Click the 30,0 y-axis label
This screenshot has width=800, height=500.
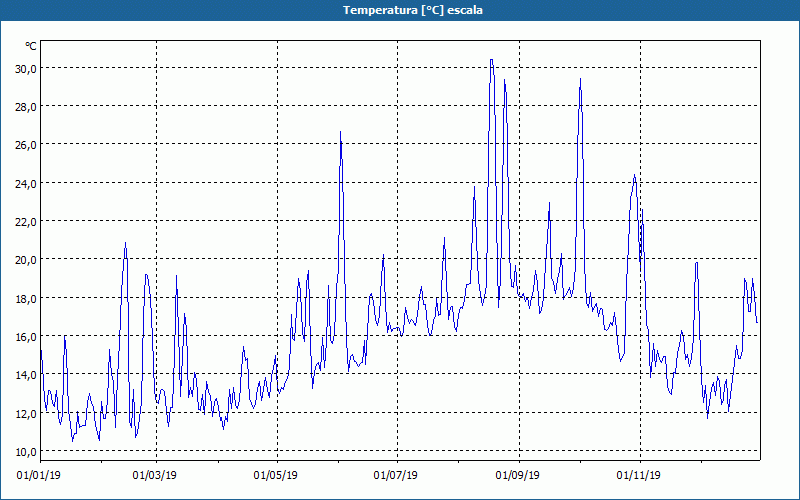point(26,68)
